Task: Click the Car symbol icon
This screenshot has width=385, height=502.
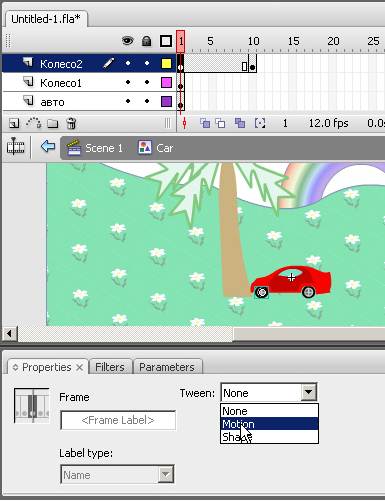Action: [x=145, y=147]
